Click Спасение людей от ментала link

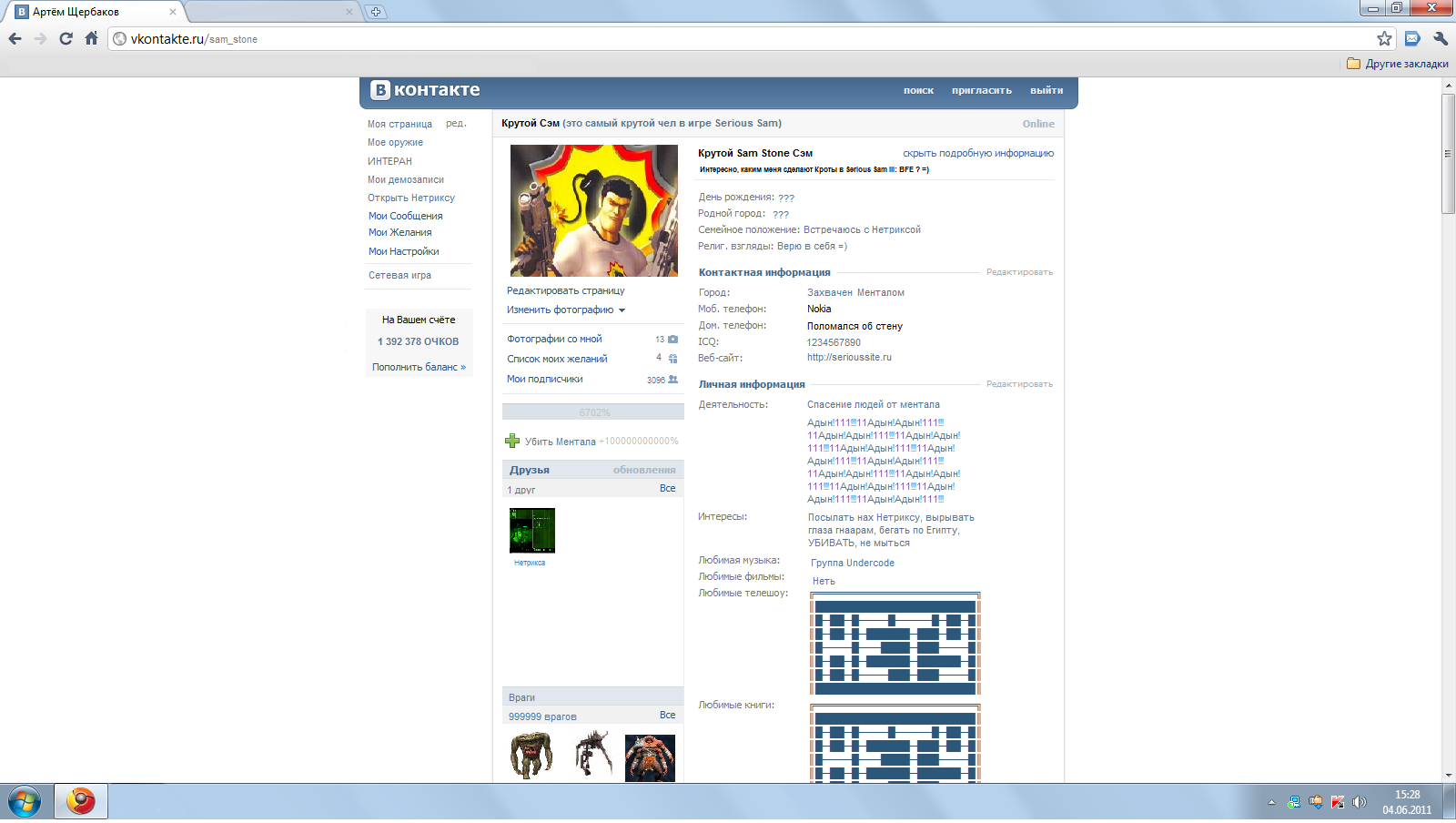click(874, 404)
